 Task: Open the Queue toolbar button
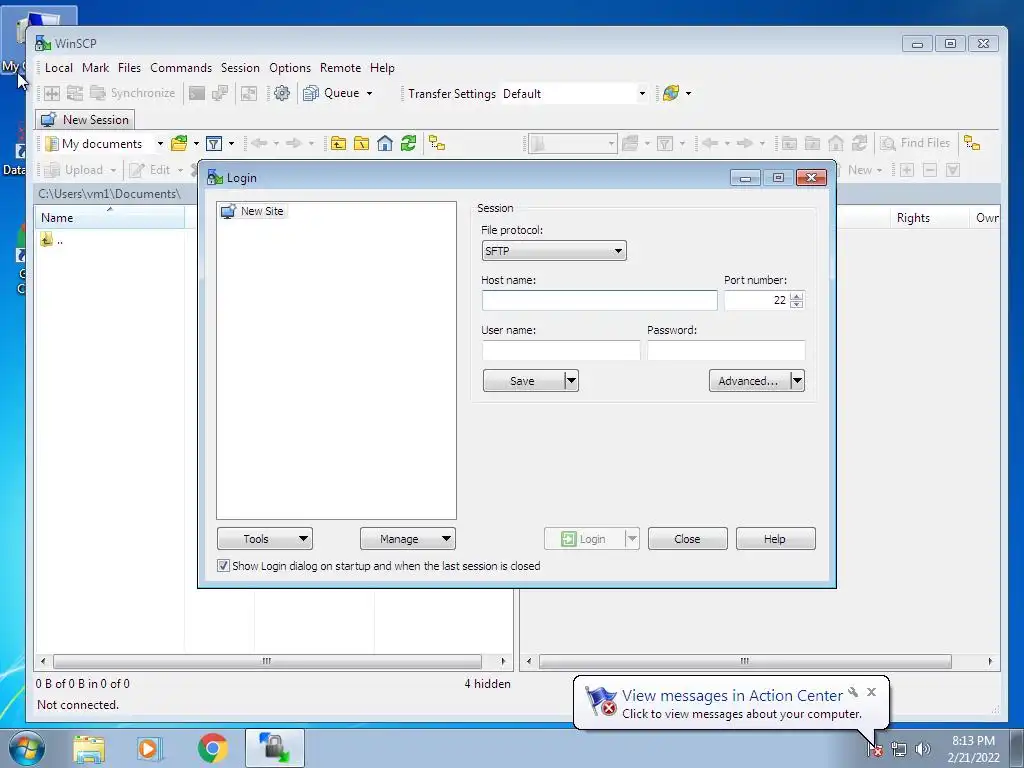click(x=332, y=93)
